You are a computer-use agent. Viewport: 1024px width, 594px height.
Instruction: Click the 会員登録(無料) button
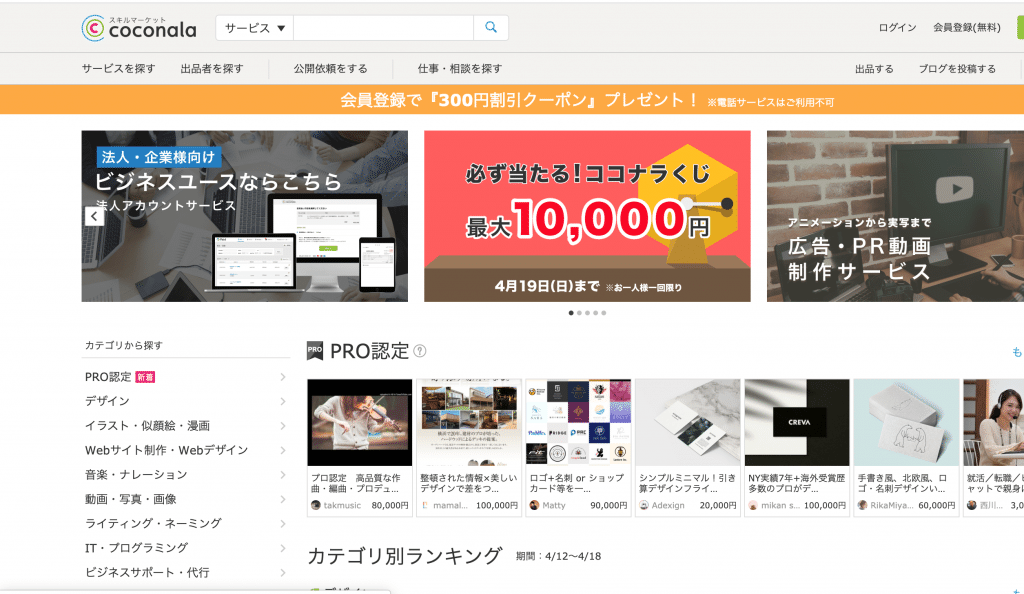[969, 27]
